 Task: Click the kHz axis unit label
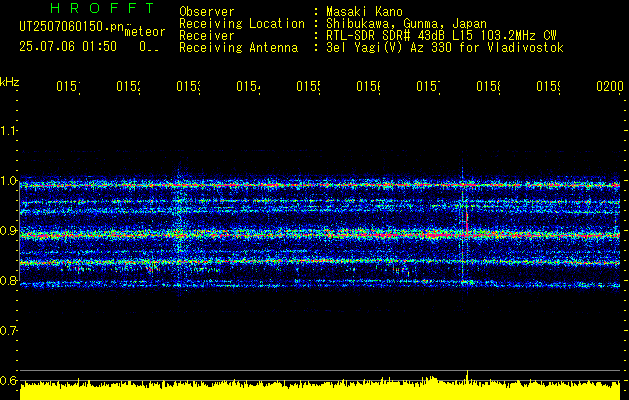click(x=10, y=83)
